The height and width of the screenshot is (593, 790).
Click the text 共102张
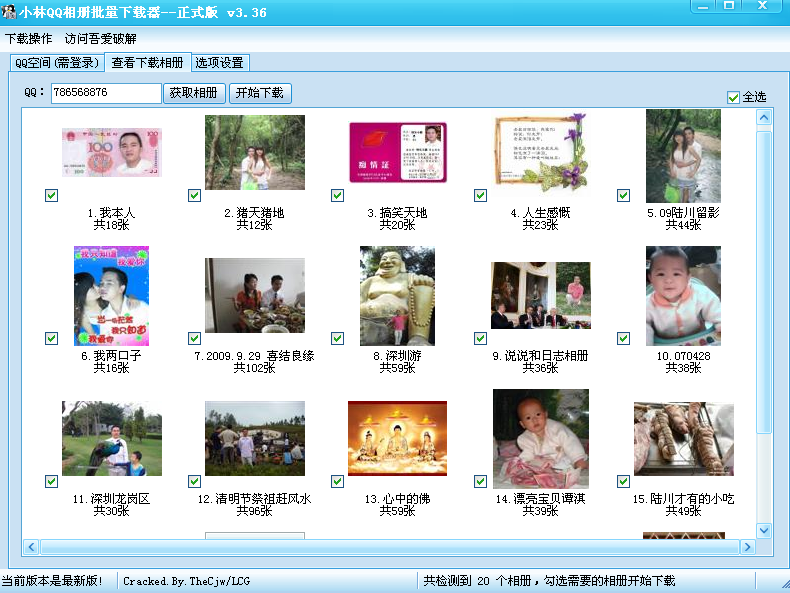254,368
